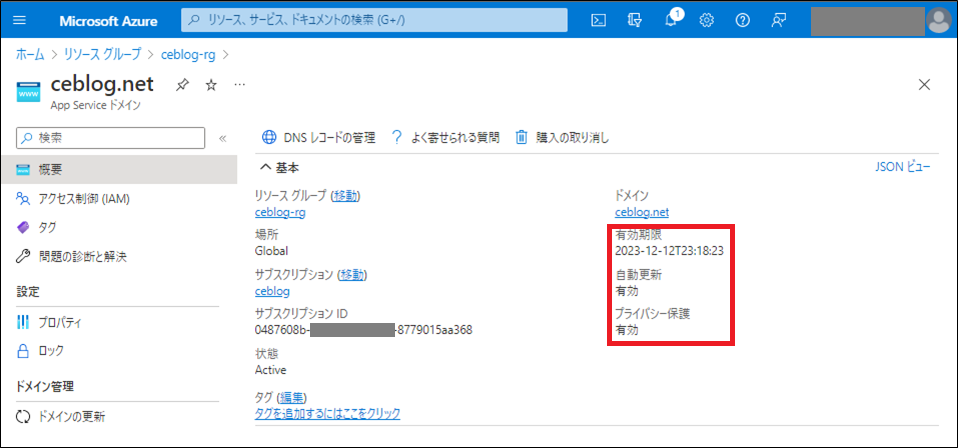Click the Microsoft Azure home title

pyautogui.click(x=108, y=21)
